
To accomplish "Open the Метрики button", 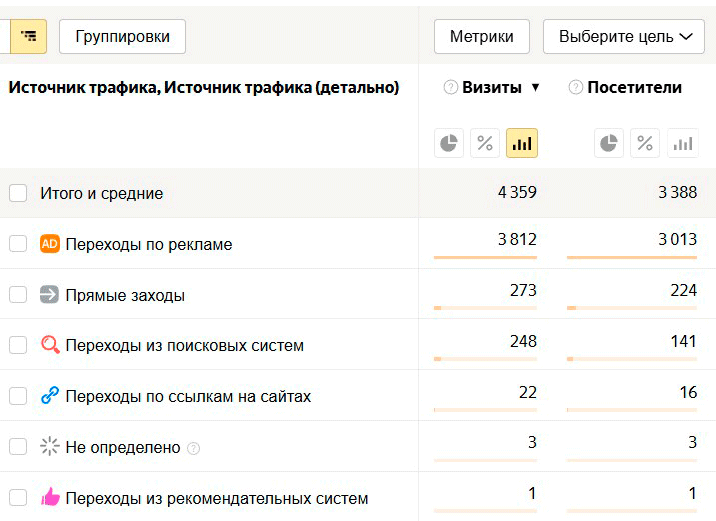I will pyautogui.click(x=481, y=37).
